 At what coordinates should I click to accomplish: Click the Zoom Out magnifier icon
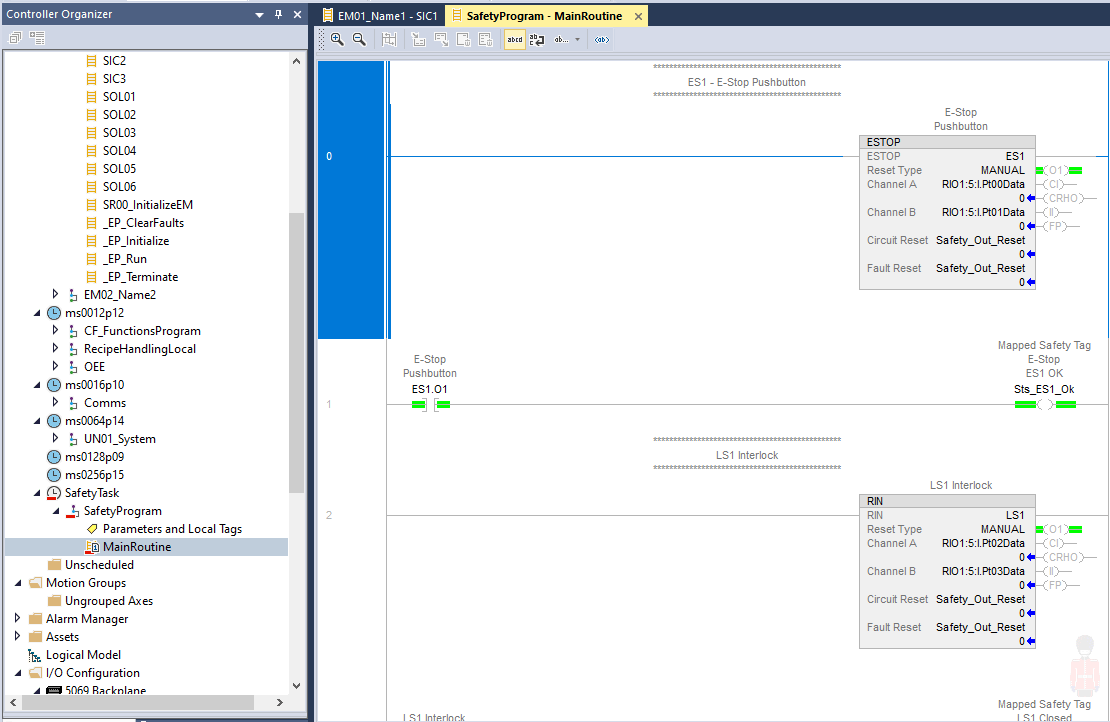(359, 40)
